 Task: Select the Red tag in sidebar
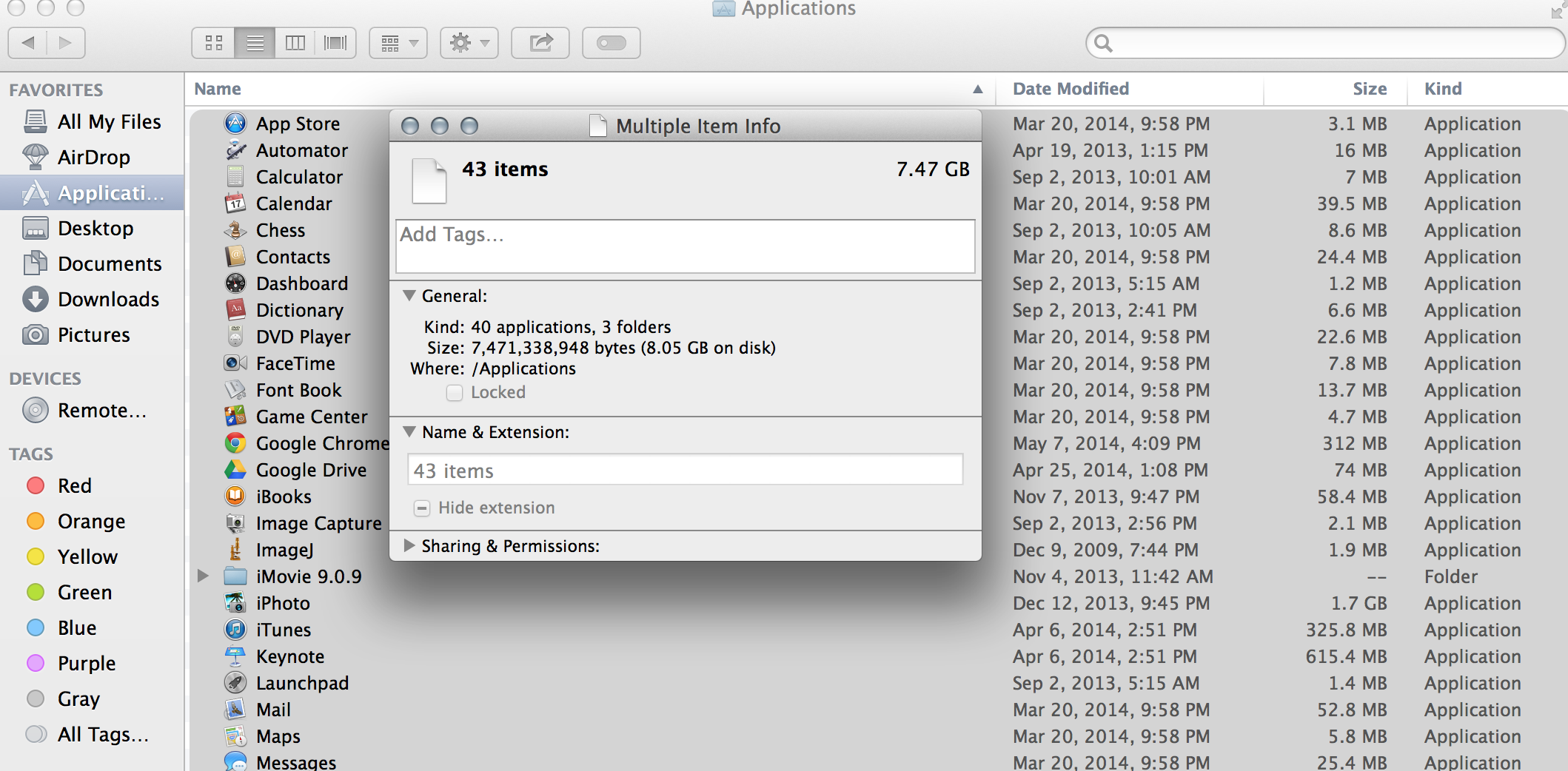coord(92,485)
